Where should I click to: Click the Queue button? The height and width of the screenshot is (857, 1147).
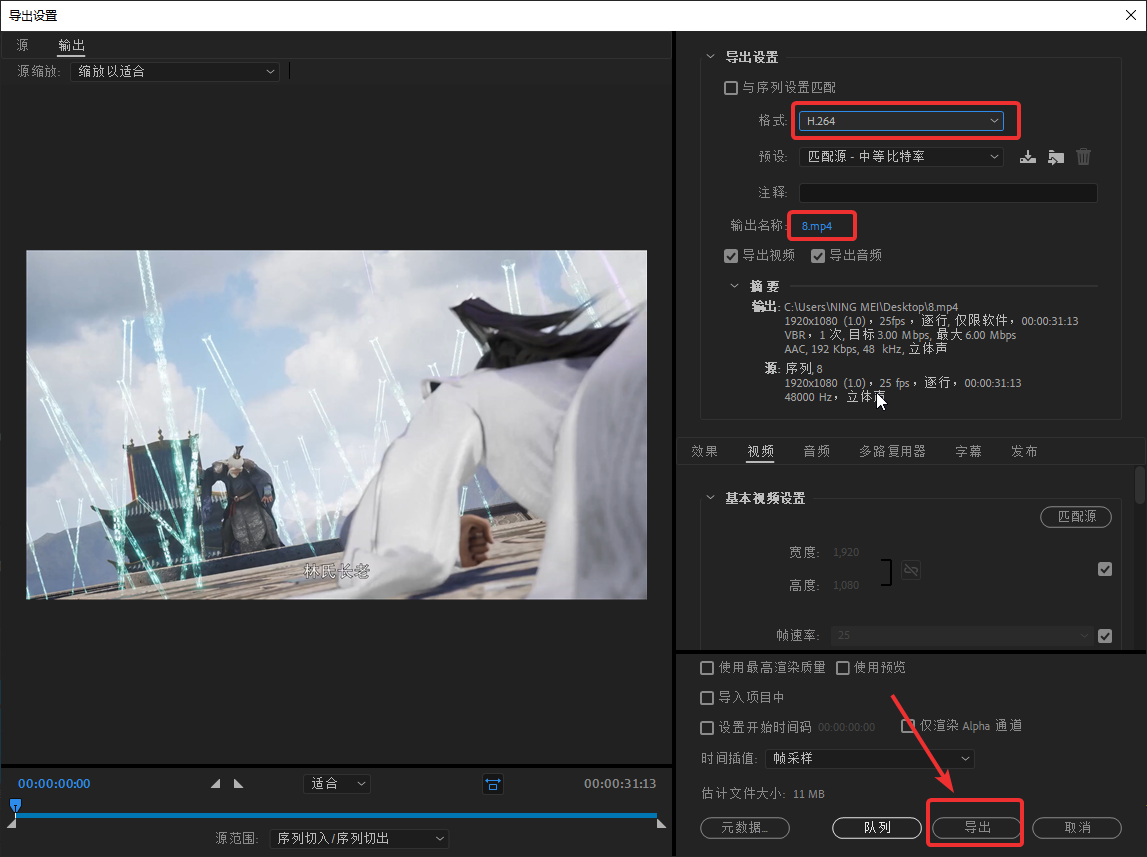pos(877,827)
